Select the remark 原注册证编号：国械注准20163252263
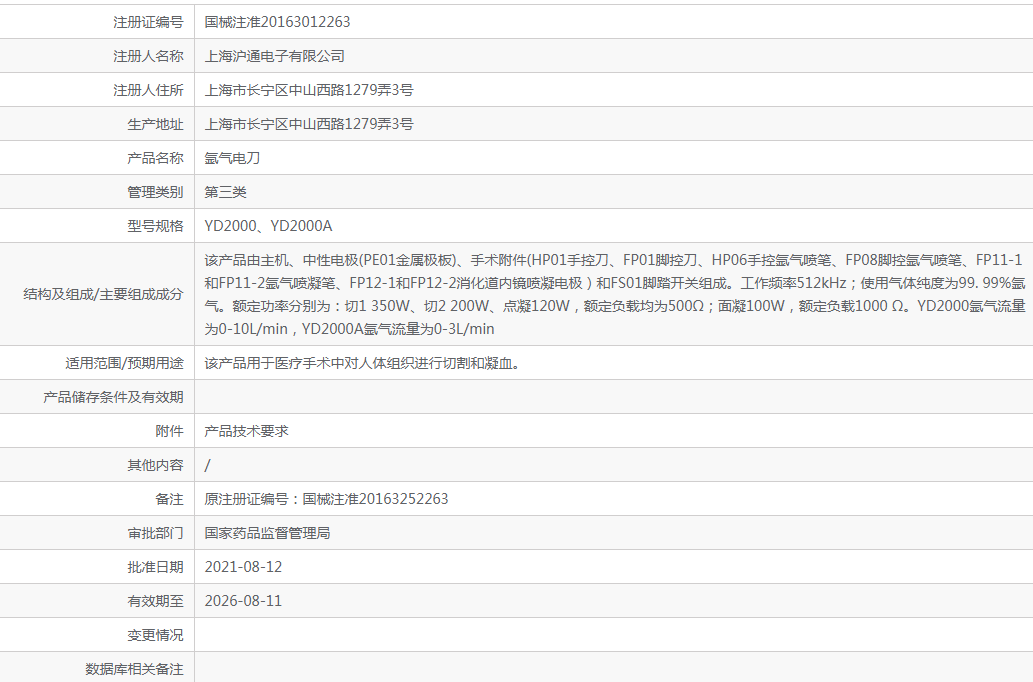The height and width of the screenshot is (682, 1033). [326, 499]
